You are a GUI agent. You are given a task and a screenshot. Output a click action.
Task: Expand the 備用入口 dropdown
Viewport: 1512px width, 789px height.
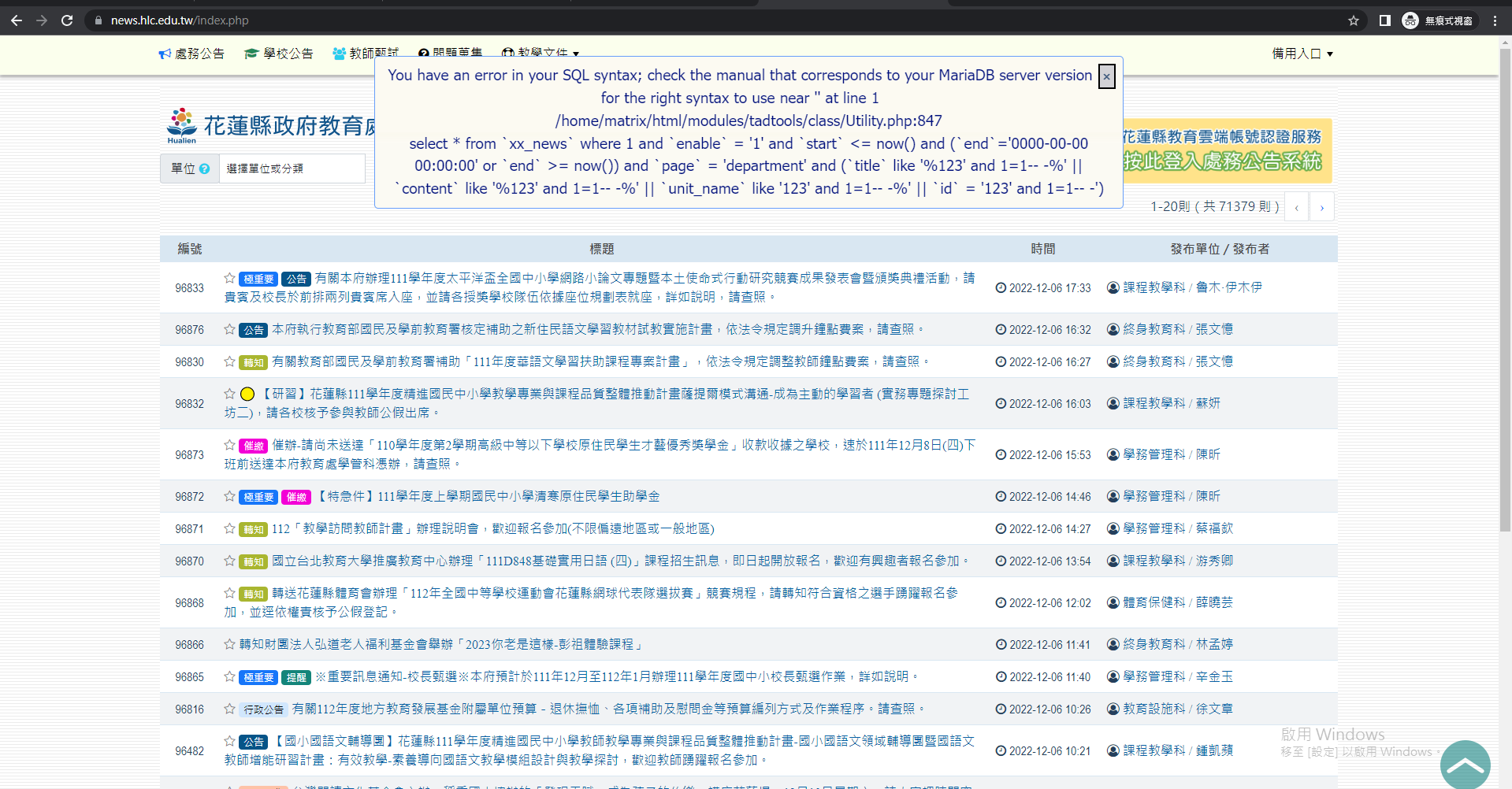click(x=1302, y=54)
